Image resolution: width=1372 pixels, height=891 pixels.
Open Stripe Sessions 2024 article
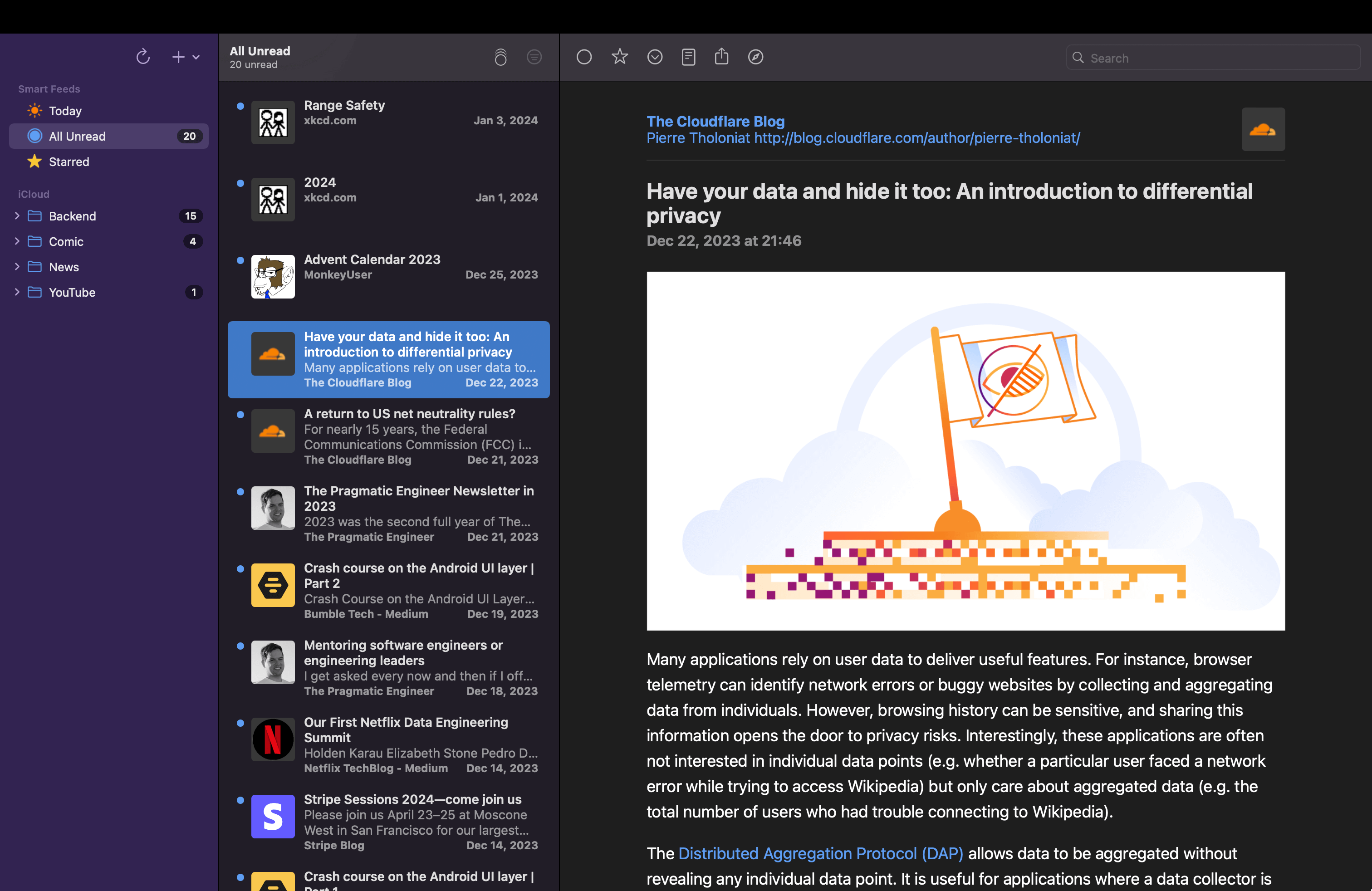click(x=388, y=822)
